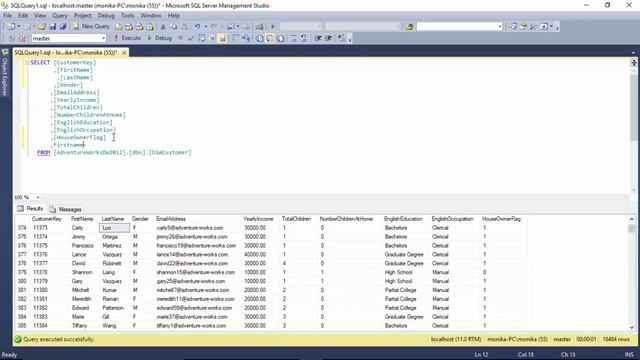Screen dimensions: 640x360
Task: Toggle Include Actual Execution Plan
Action: 236,38
